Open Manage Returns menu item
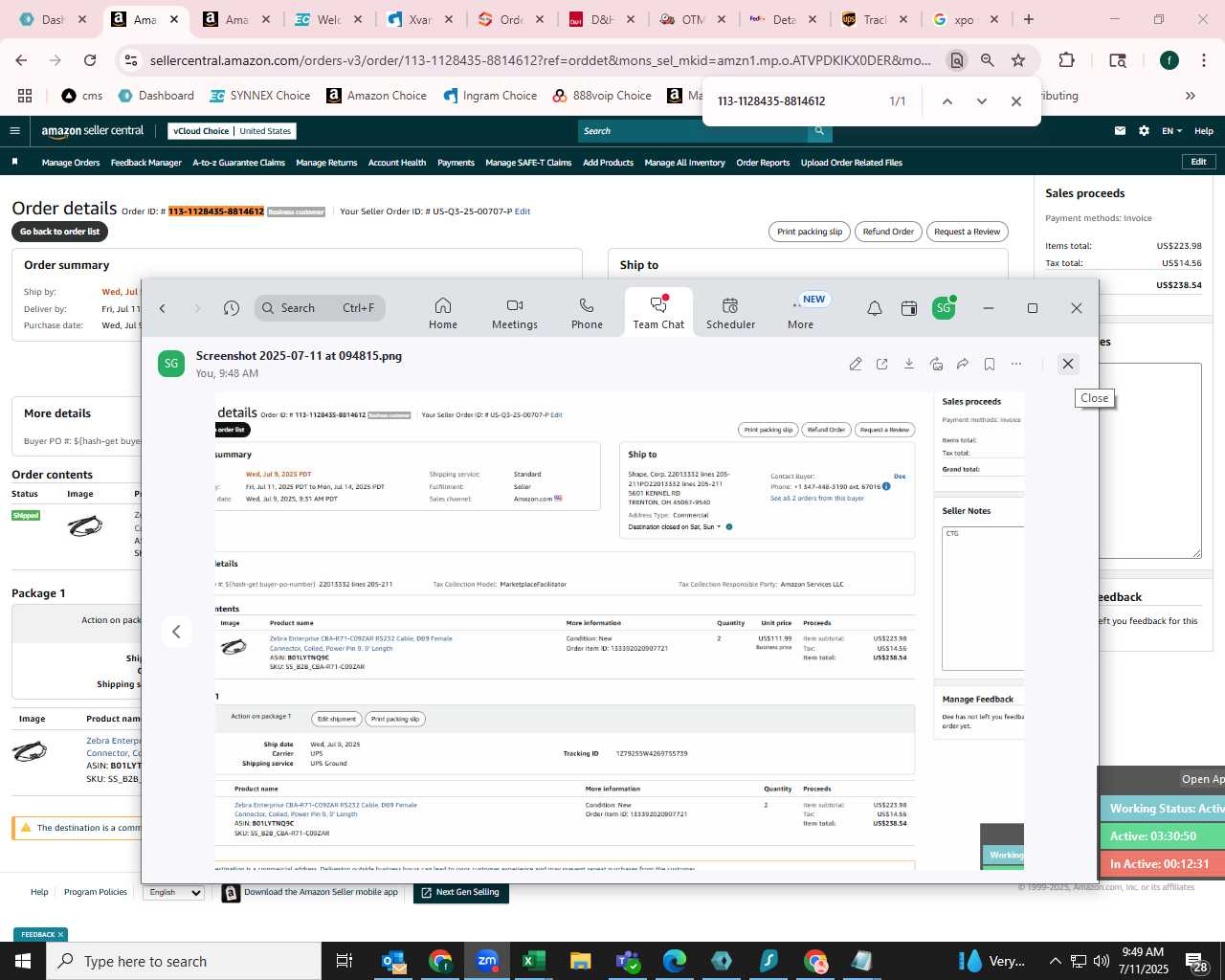 click(x=326, y=163)
